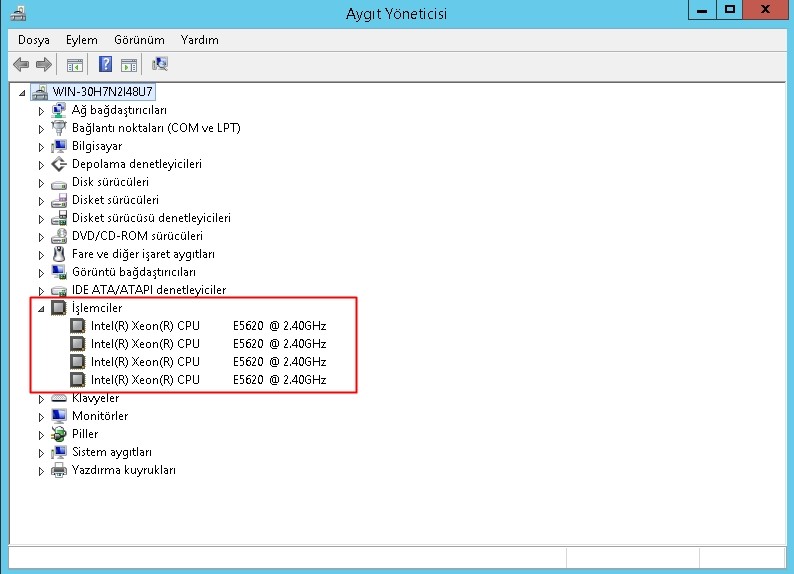
Task: Select 'Fare ve diğer işaret aygıtları' label
Action: click(x=143, y=254)
